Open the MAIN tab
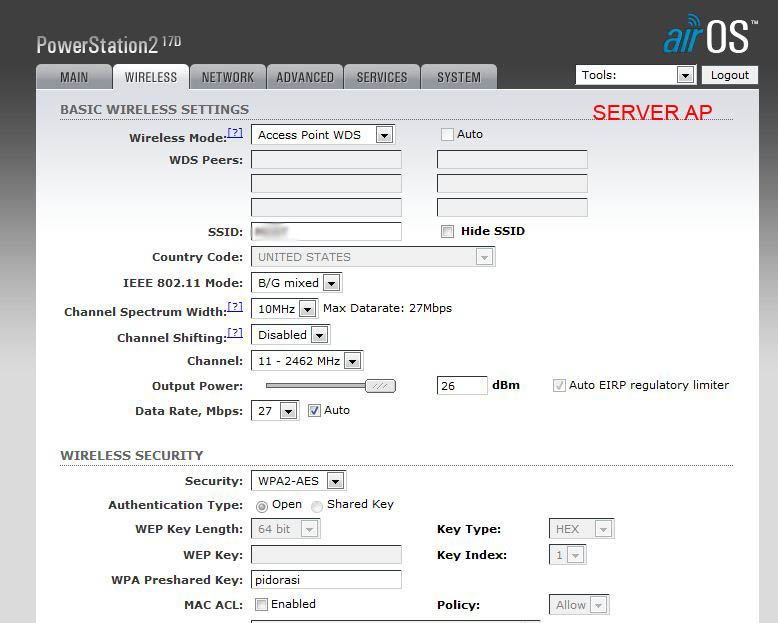This screenshot has height=623, width=778. click(x=74, y=77)
